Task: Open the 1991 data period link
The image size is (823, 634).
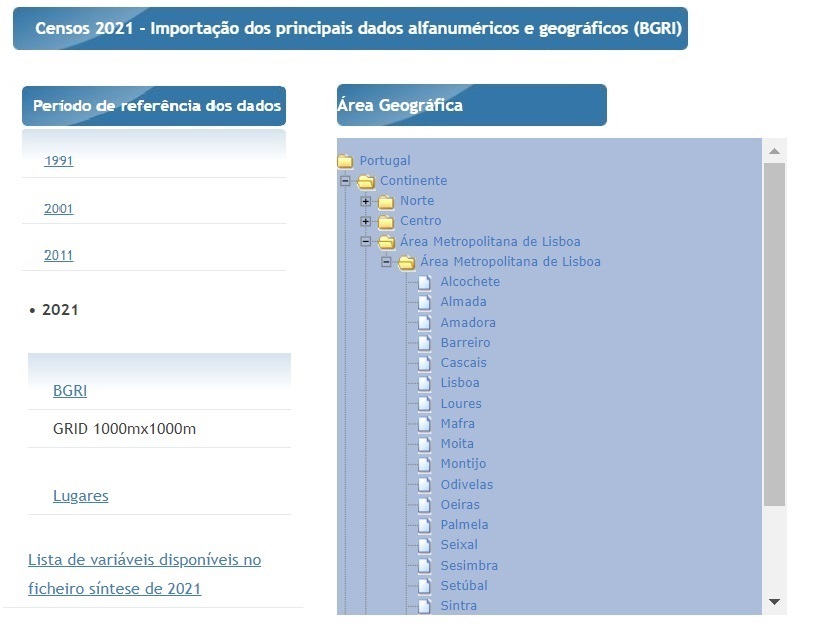Action: point(58,161)
